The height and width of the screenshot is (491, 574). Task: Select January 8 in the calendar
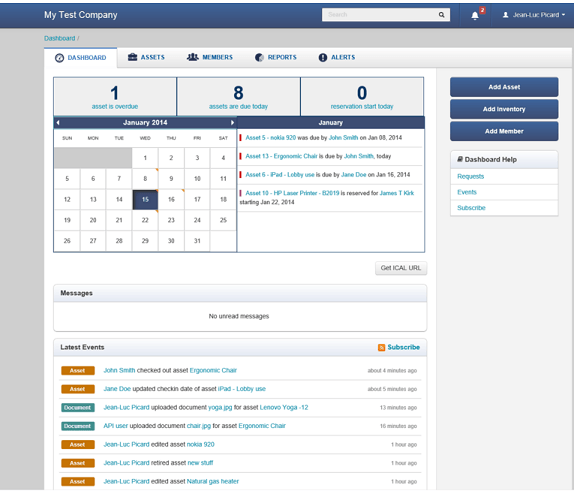click(145, 179)
